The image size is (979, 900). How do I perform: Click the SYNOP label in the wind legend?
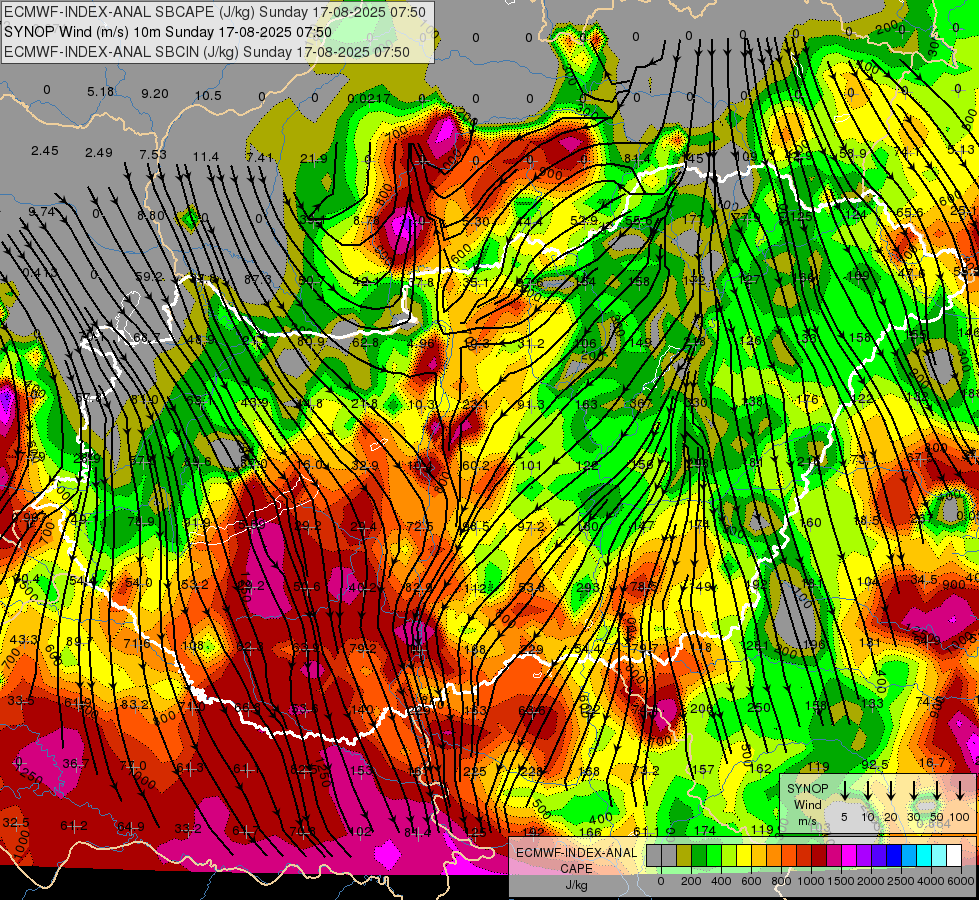[x=807, y=788]
